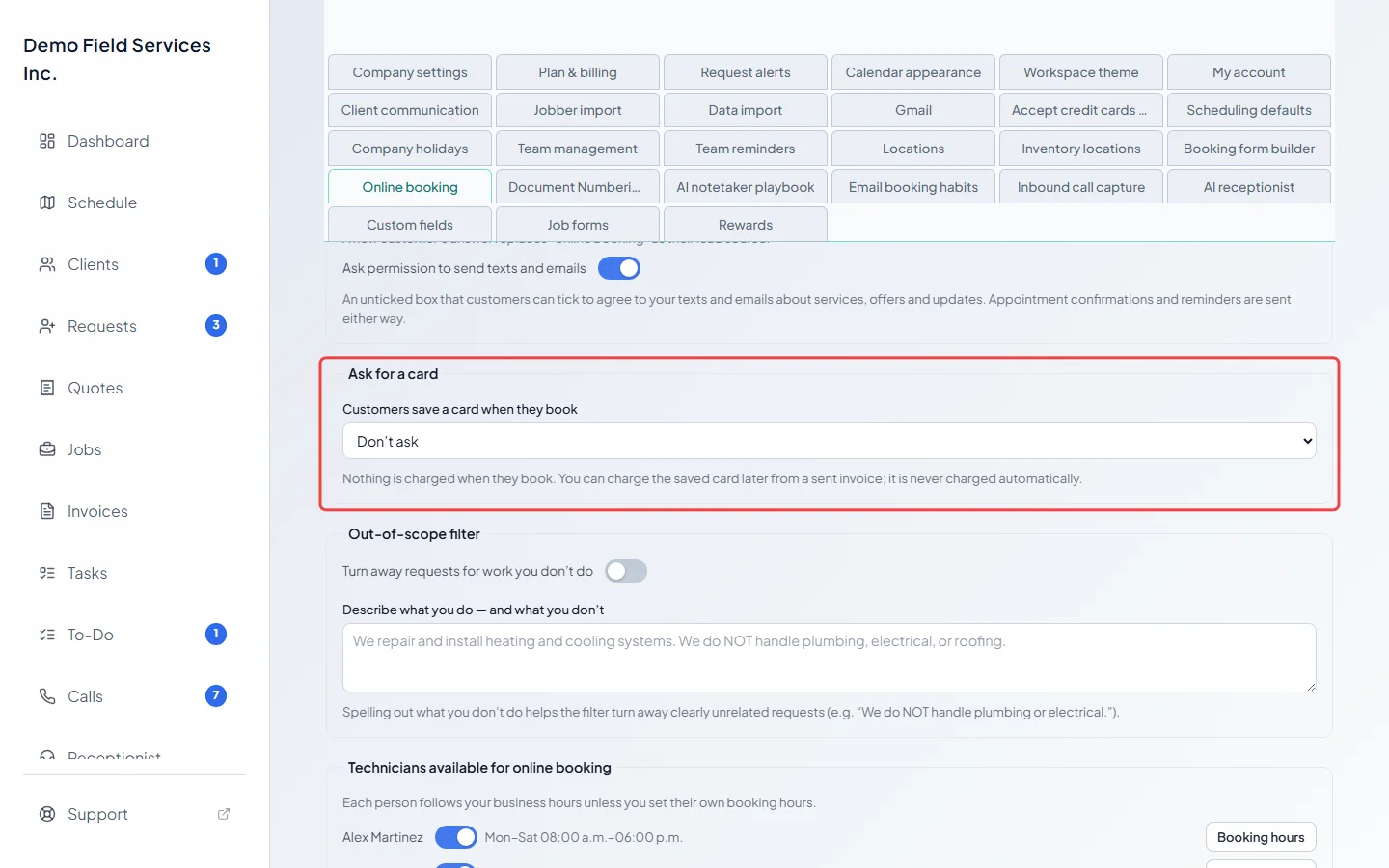Image resolution: width=1389 pixels, height=868 pixels.
Task: Click the Tasks list icon
Action: tap(47, 573)
